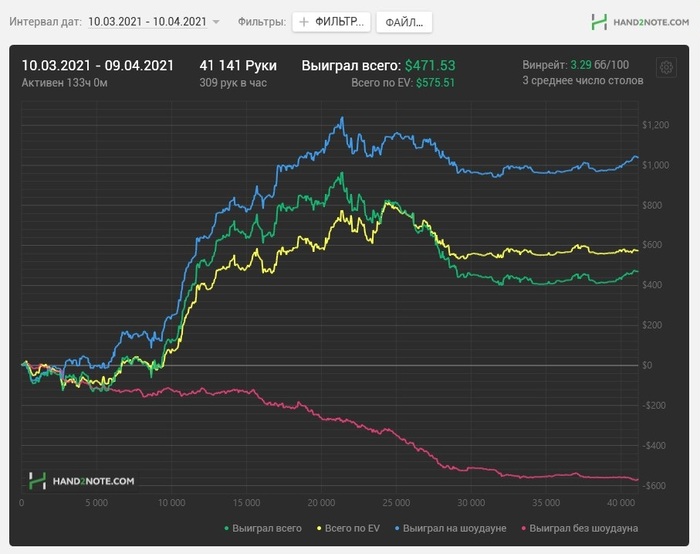
Task: Click the $1,200 axis label
Action: 655,125
